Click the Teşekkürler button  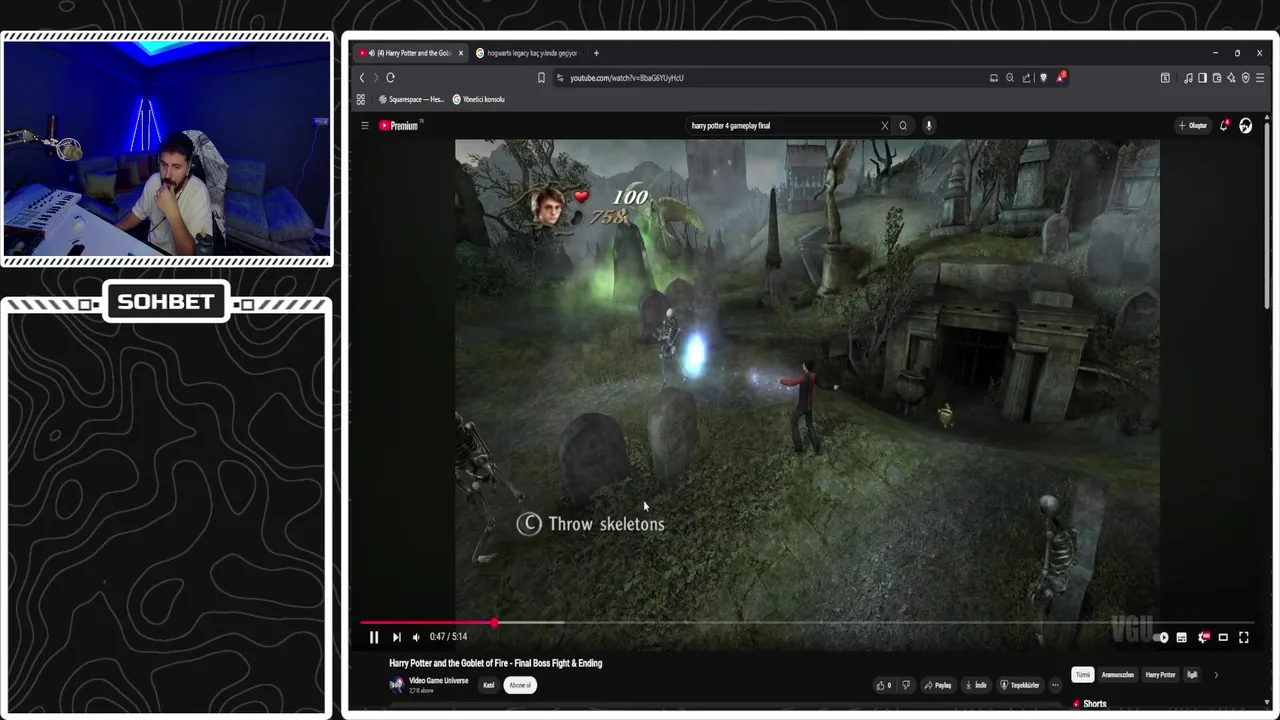tap(1020, 685)
